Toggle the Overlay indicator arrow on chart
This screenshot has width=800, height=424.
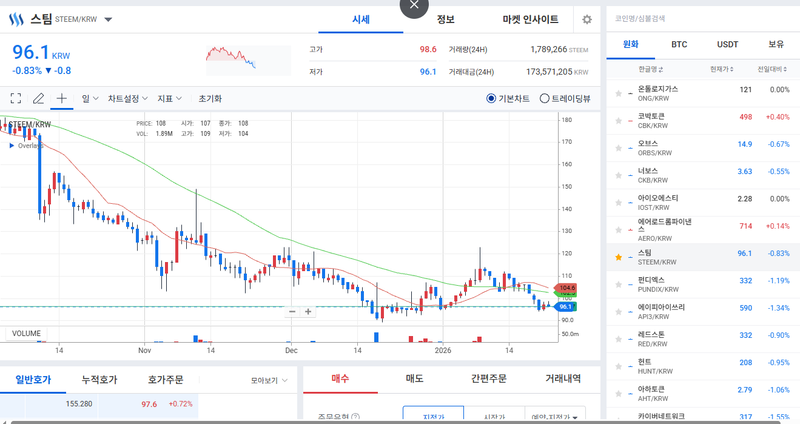(12, 146)
